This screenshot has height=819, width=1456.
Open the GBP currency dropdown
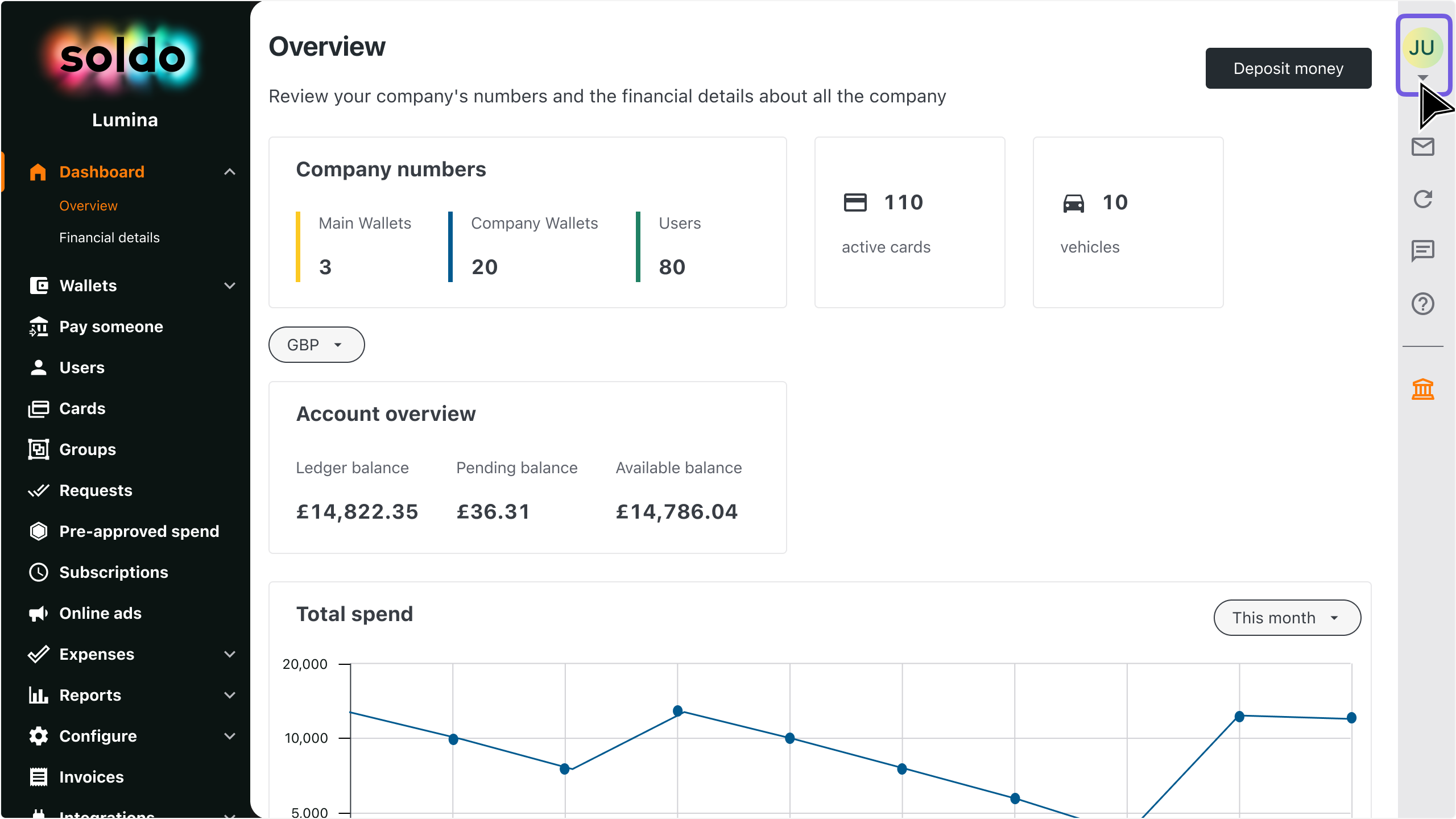pos(316,345)
